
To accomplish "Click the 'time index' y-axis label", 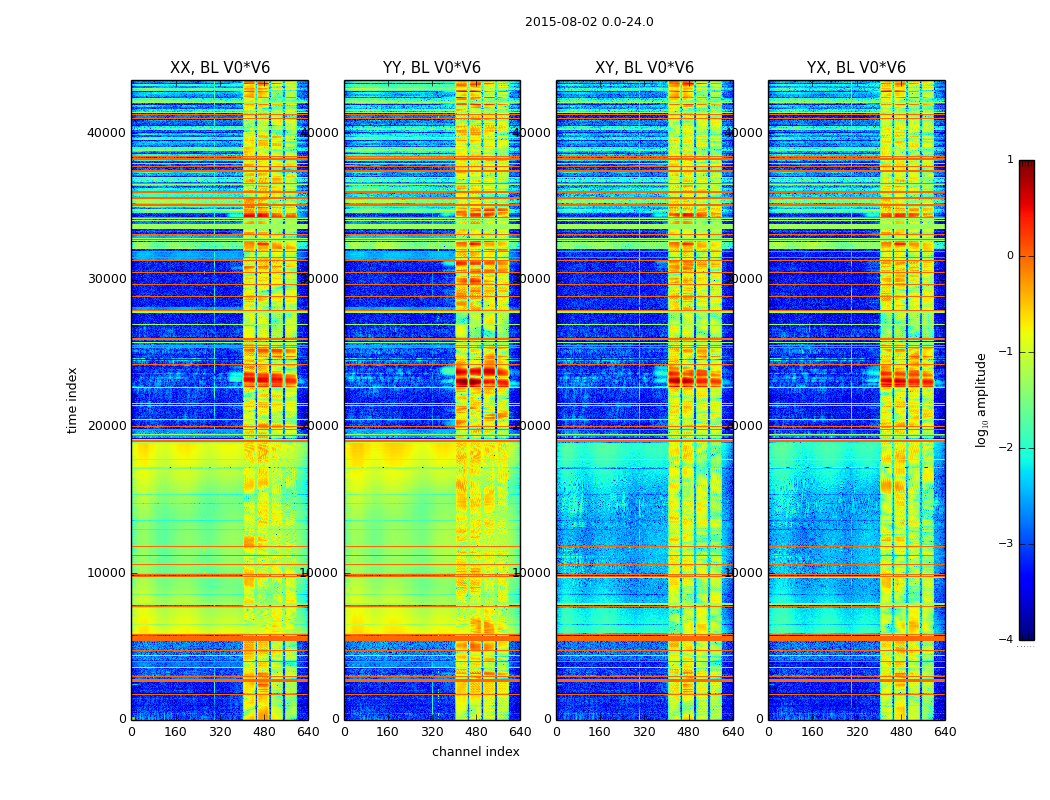I will click(72, 400).
